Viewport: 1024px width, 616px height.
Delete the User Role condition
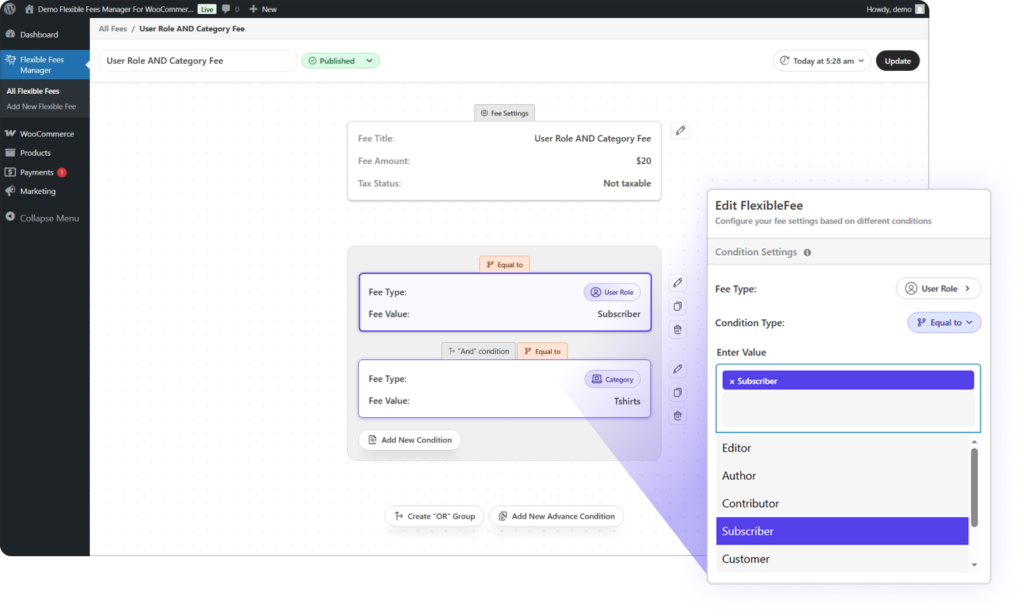point(677,330)
